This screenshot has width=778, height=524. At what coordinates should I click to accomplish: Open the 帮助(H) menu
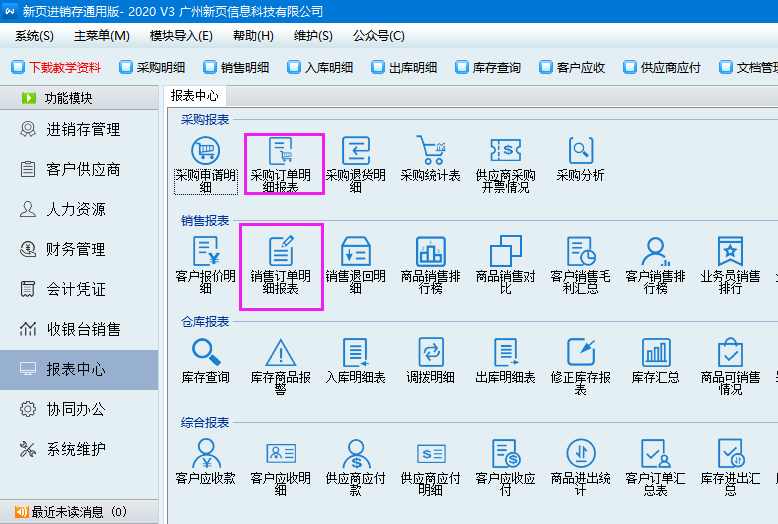coord(253,36)
